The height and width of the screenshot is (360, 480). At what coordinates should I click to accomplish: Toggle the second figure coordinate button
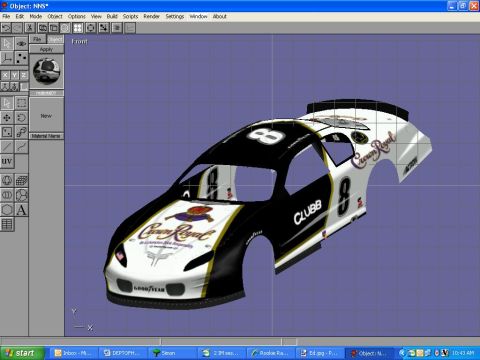[14, 87]
